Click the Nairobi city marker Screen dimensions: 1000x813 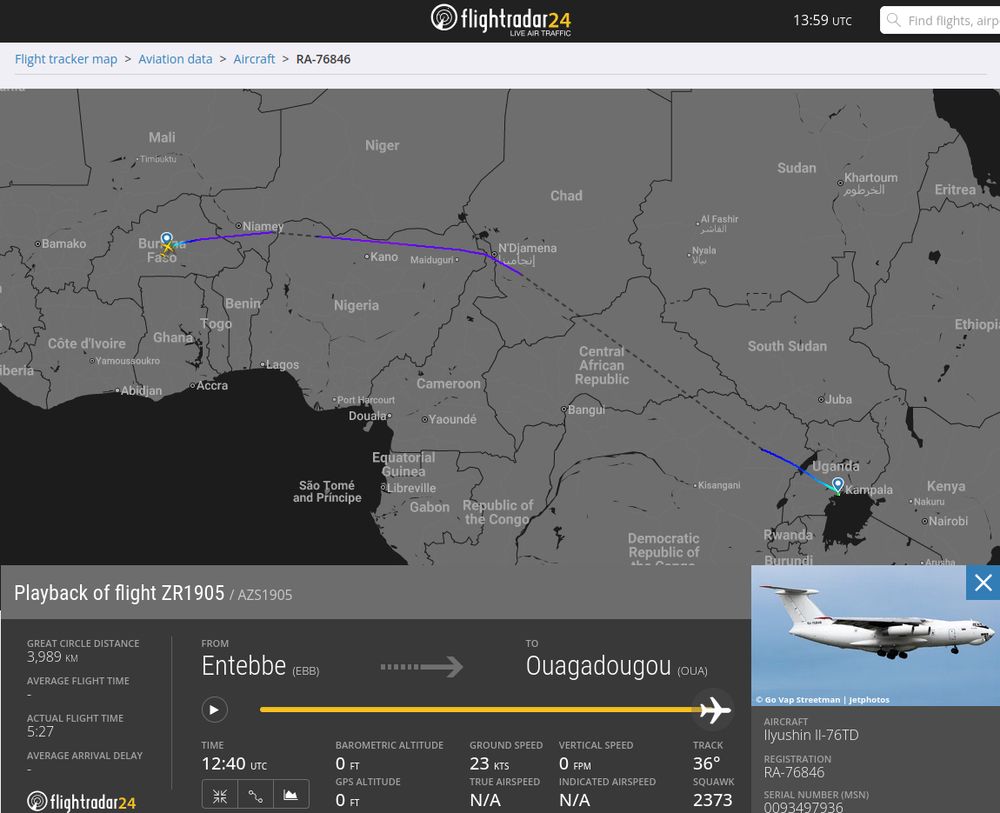coord(924,521)
